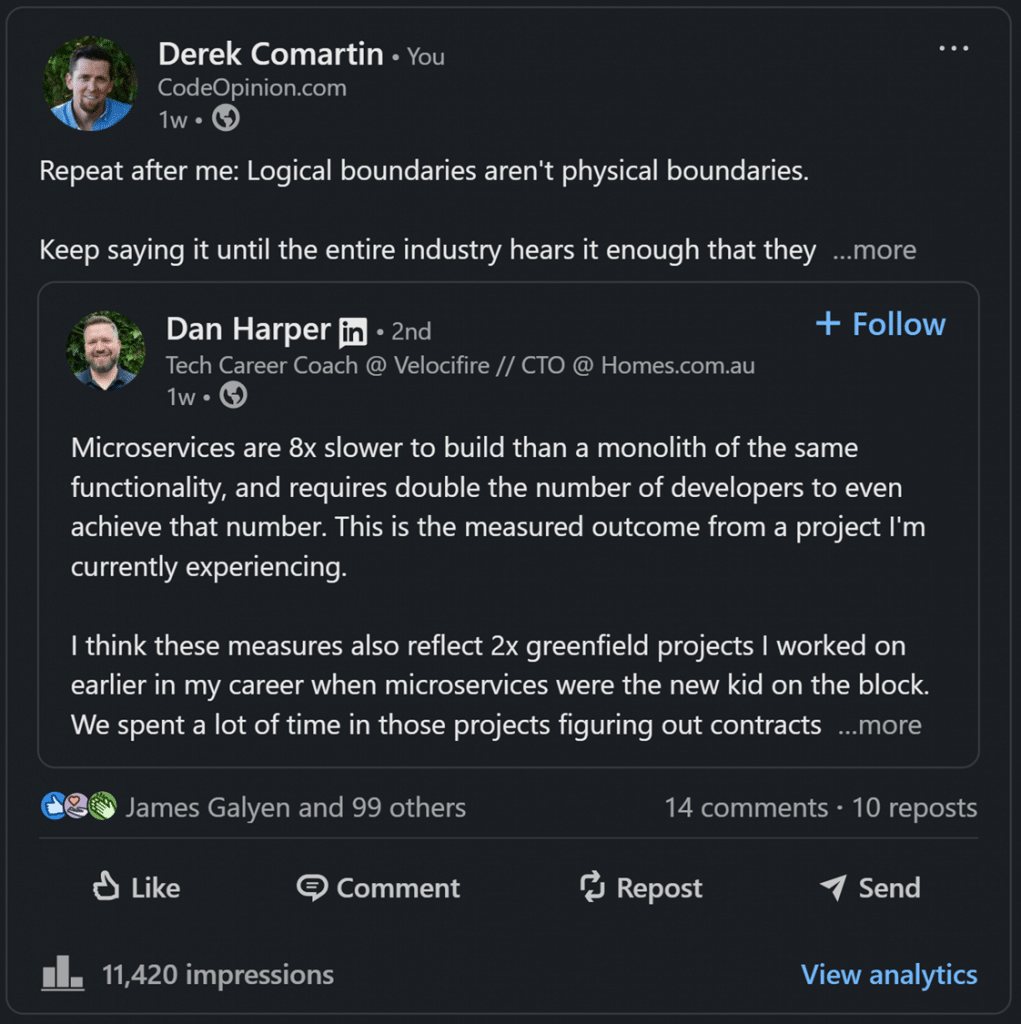Open the three-dot post options menu
Screen dimensions: 1021x1024
click(953, 49)
